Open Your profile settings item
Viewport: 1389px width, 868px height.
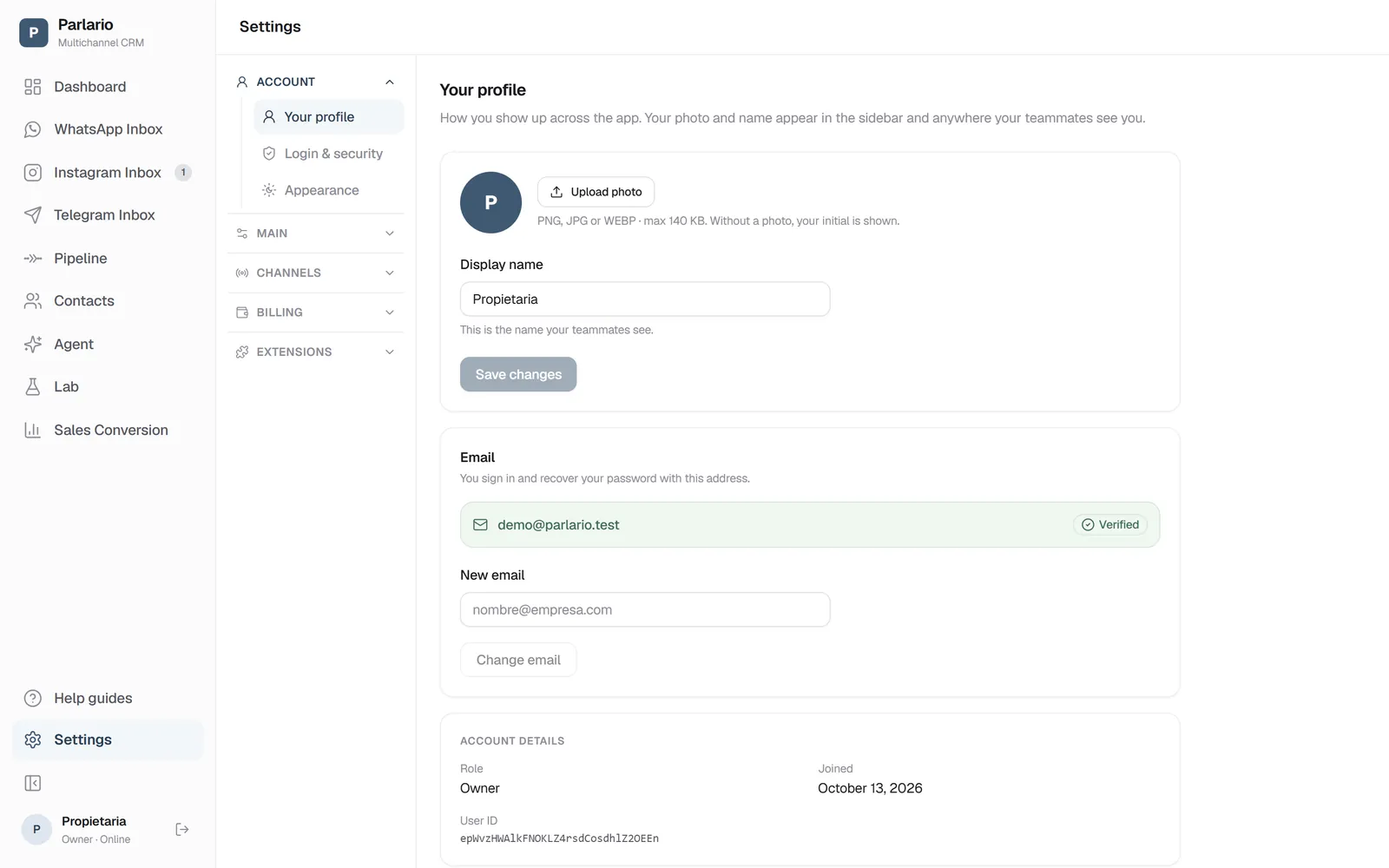pyautogui.click(x=329, y=117)
